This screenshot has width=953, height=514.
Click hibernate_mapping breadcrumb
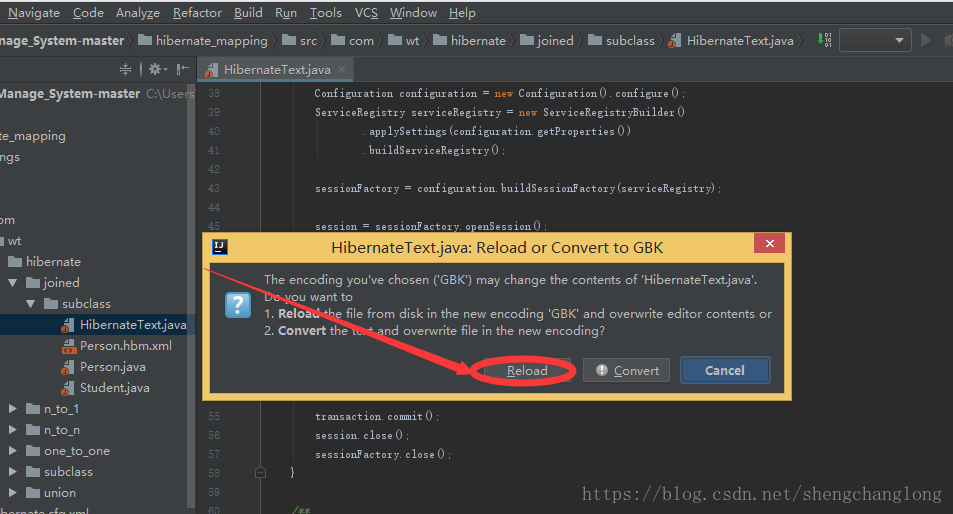(x=203, y=41)
